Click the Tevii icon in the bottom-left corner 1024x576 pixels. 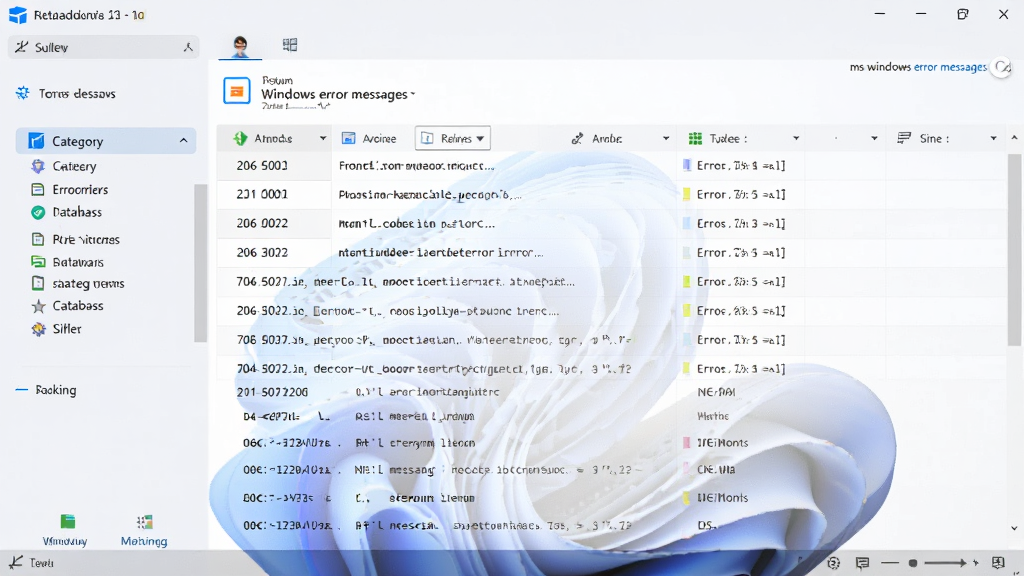coord(16,562)
